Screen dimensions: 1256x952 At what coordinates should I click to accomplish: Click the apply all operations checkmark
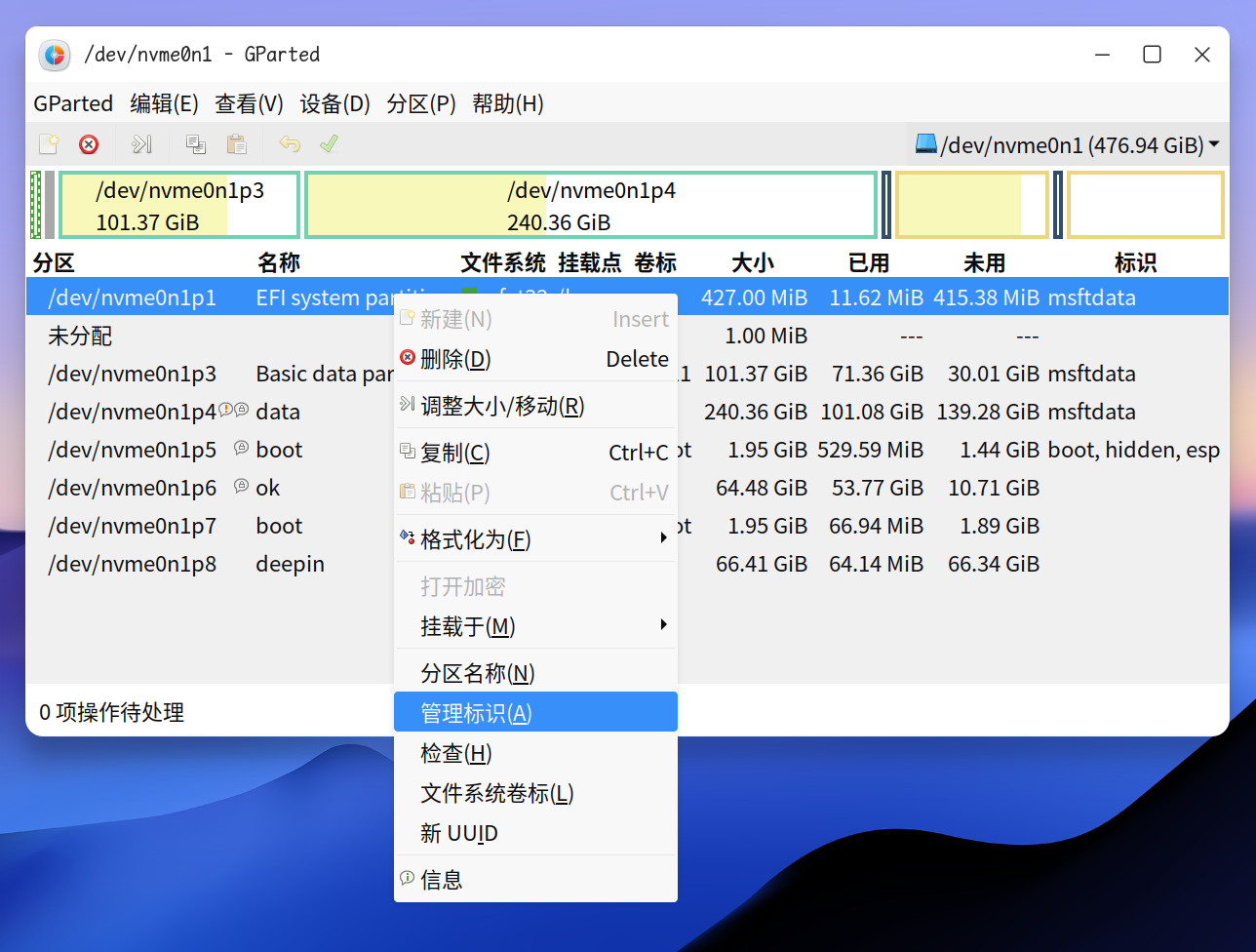click(329, 144)
